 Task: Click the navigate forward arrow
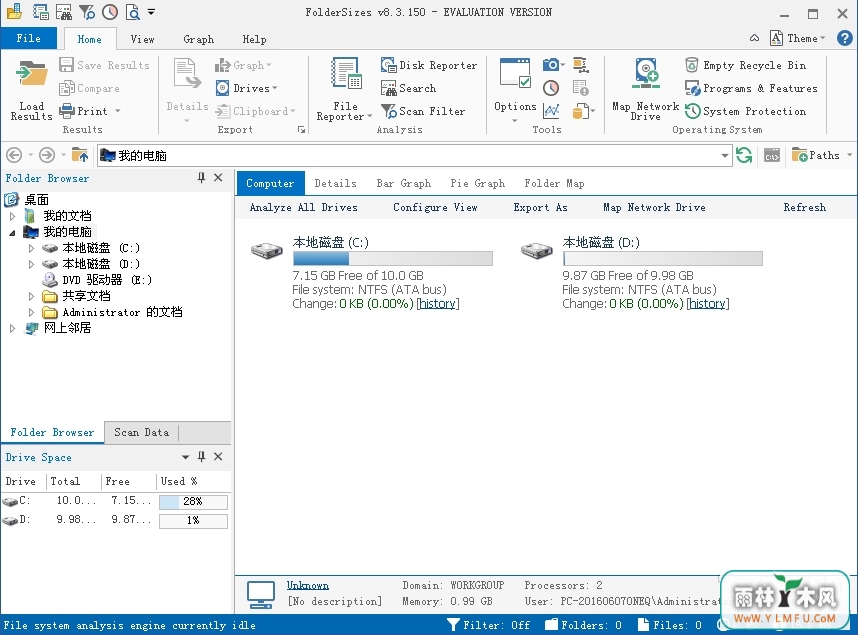pos(47,155)
